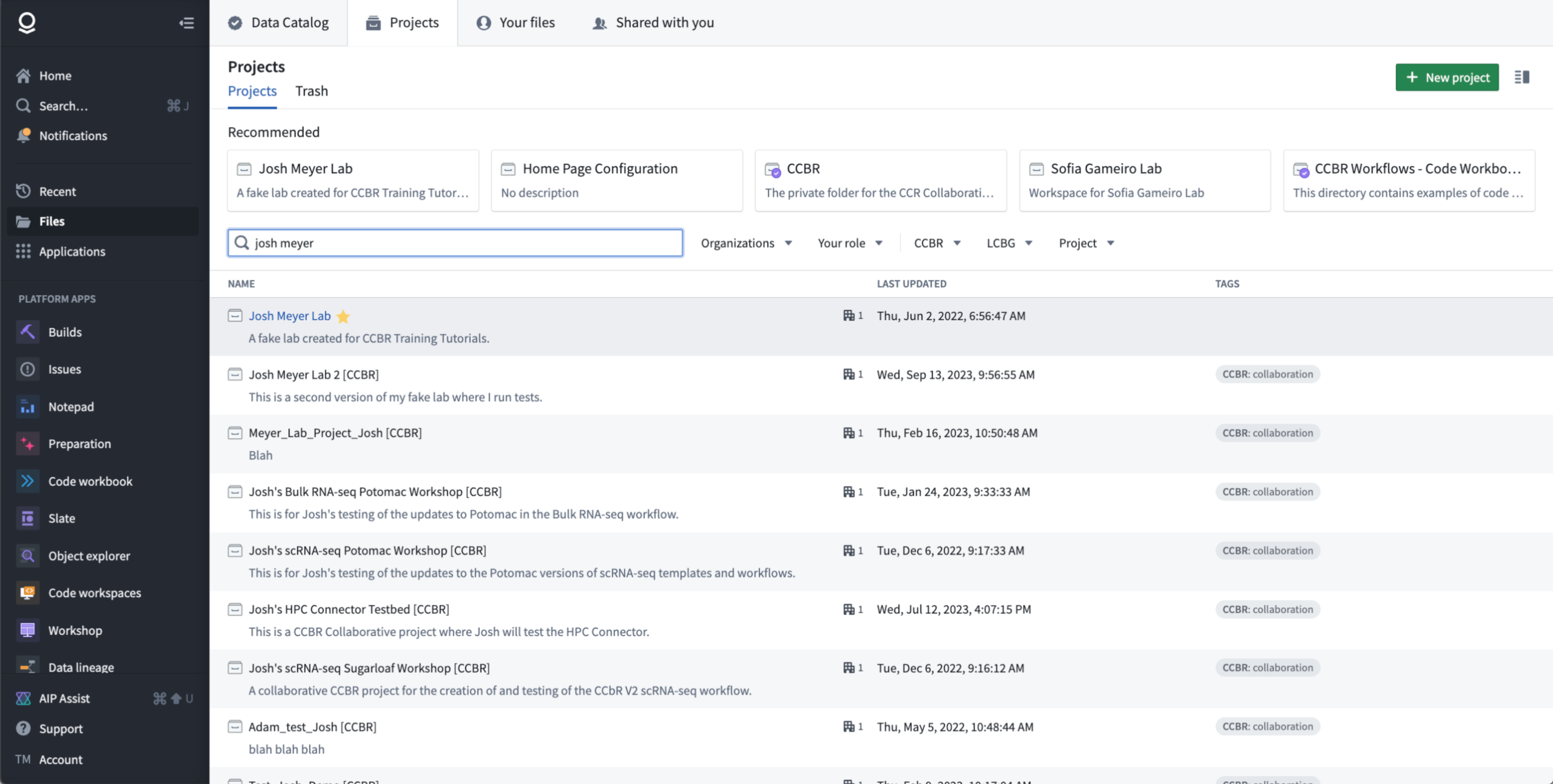1553x784 pixels.
Task: Switch to the Data Catalog tab
Action: tap(278, 23)
